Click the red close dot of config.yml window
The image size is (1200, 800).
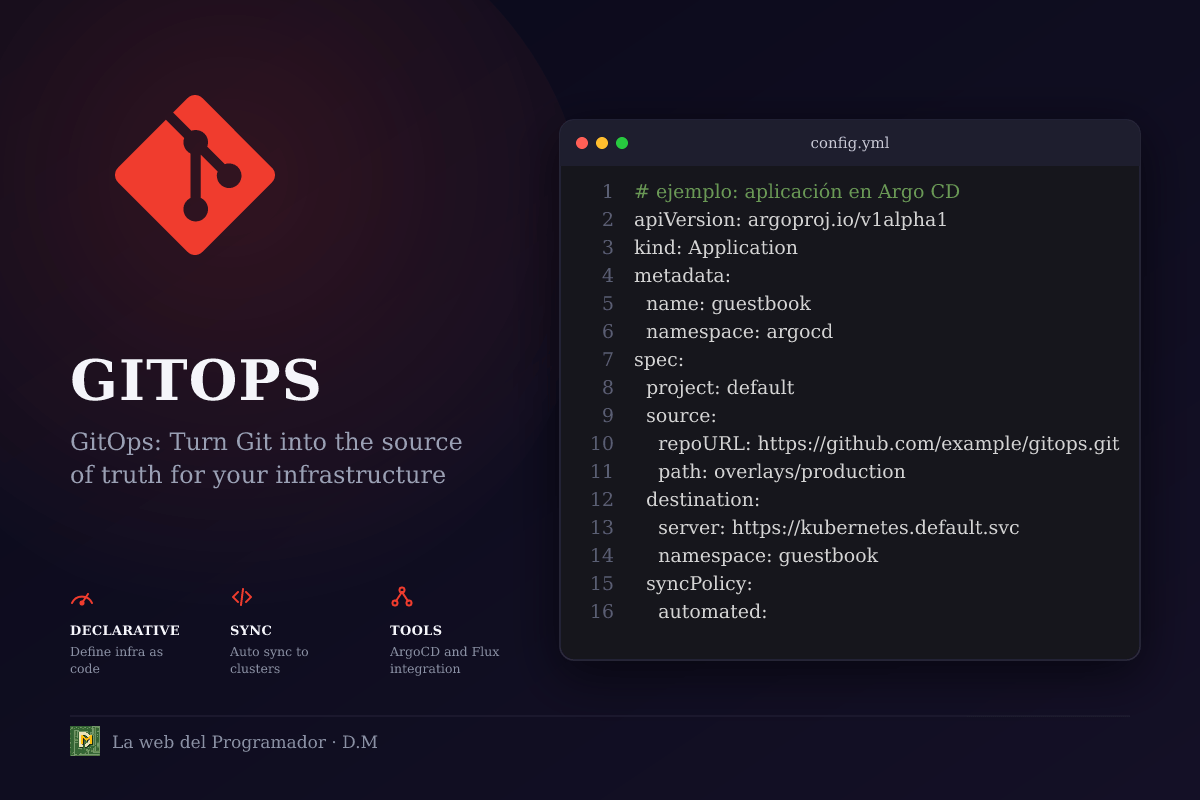582,143
